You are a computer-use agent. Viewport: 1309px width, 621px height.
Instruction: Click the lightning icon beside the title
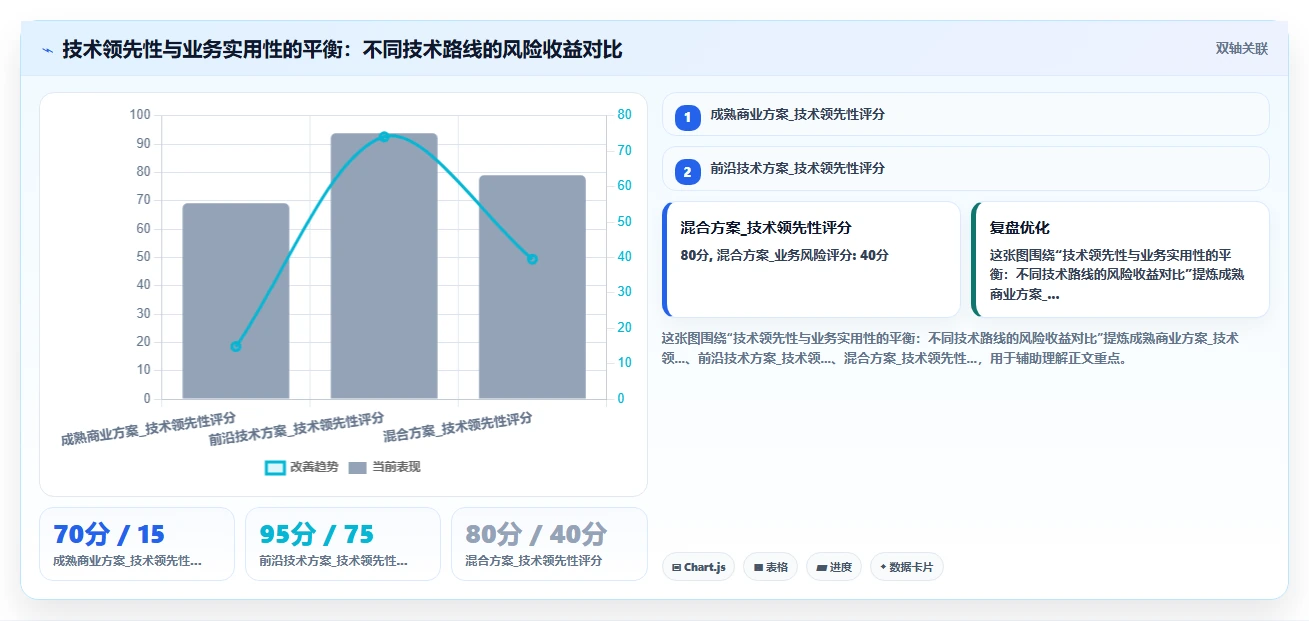click(47, 50)
